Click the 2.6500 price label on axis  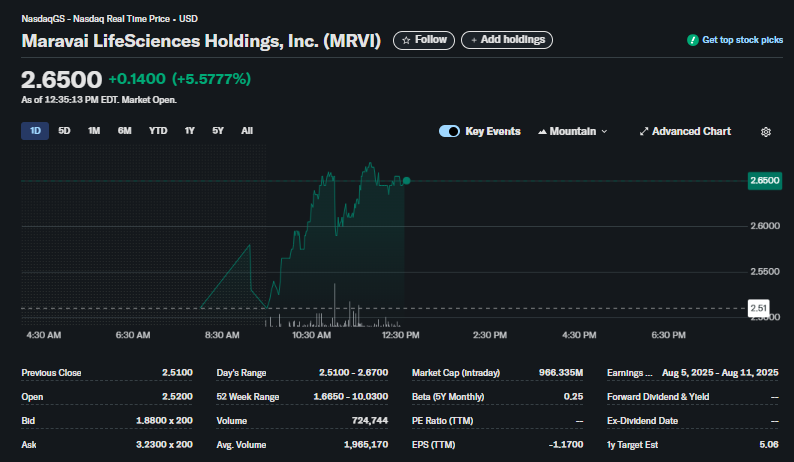point(765,181)
